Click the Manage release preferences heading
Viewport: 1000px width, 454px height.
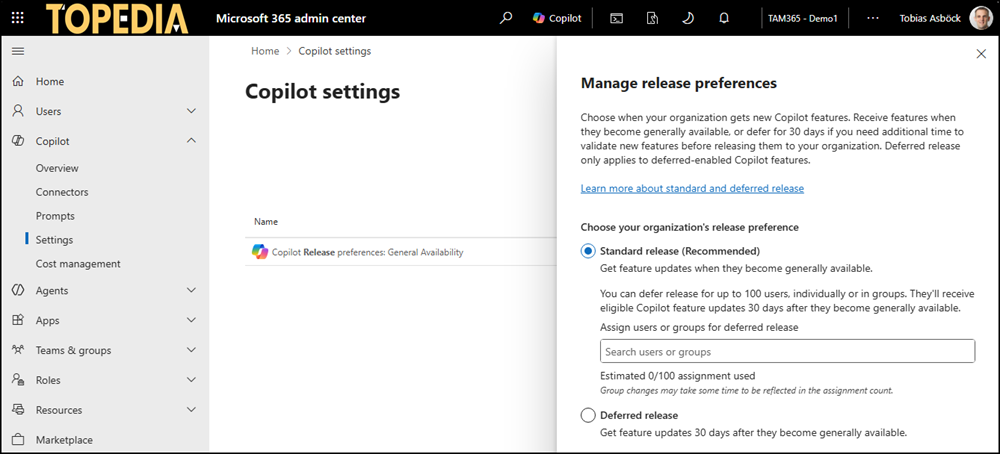tap(679, 83)
